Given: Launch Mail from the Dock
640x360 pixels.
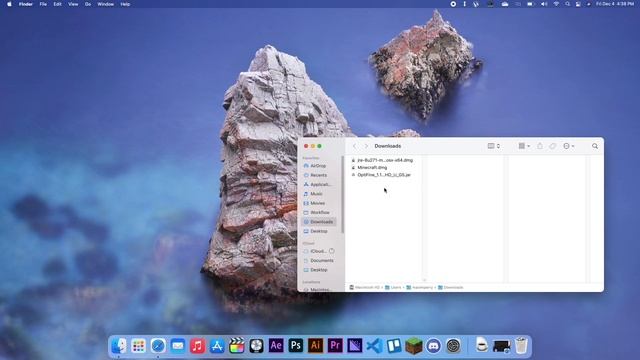Looking at the screenshot, I should [178, 346].
